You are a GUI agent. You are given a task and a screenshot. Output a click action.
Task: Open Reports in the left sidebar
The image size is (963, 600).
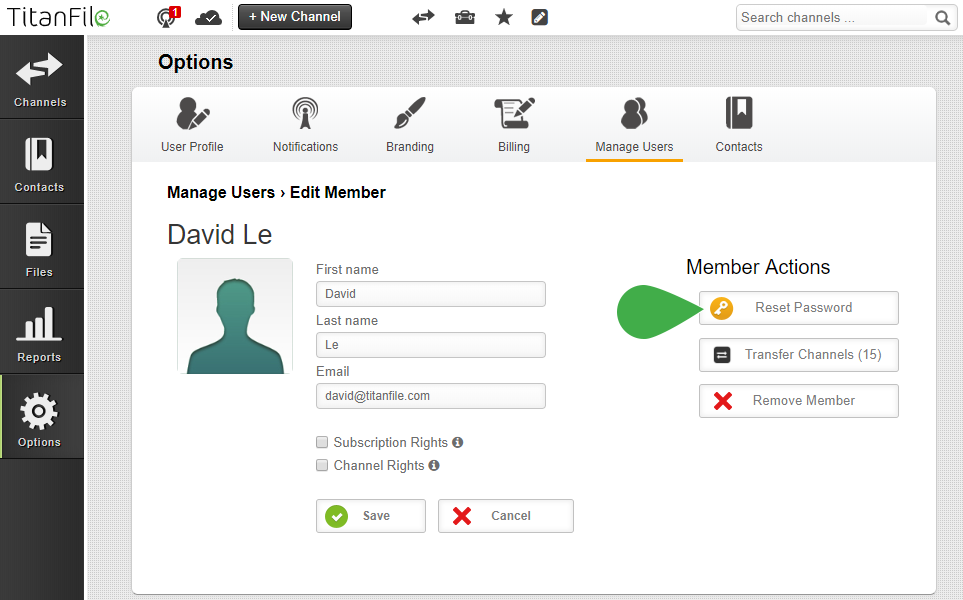(40, 333)
